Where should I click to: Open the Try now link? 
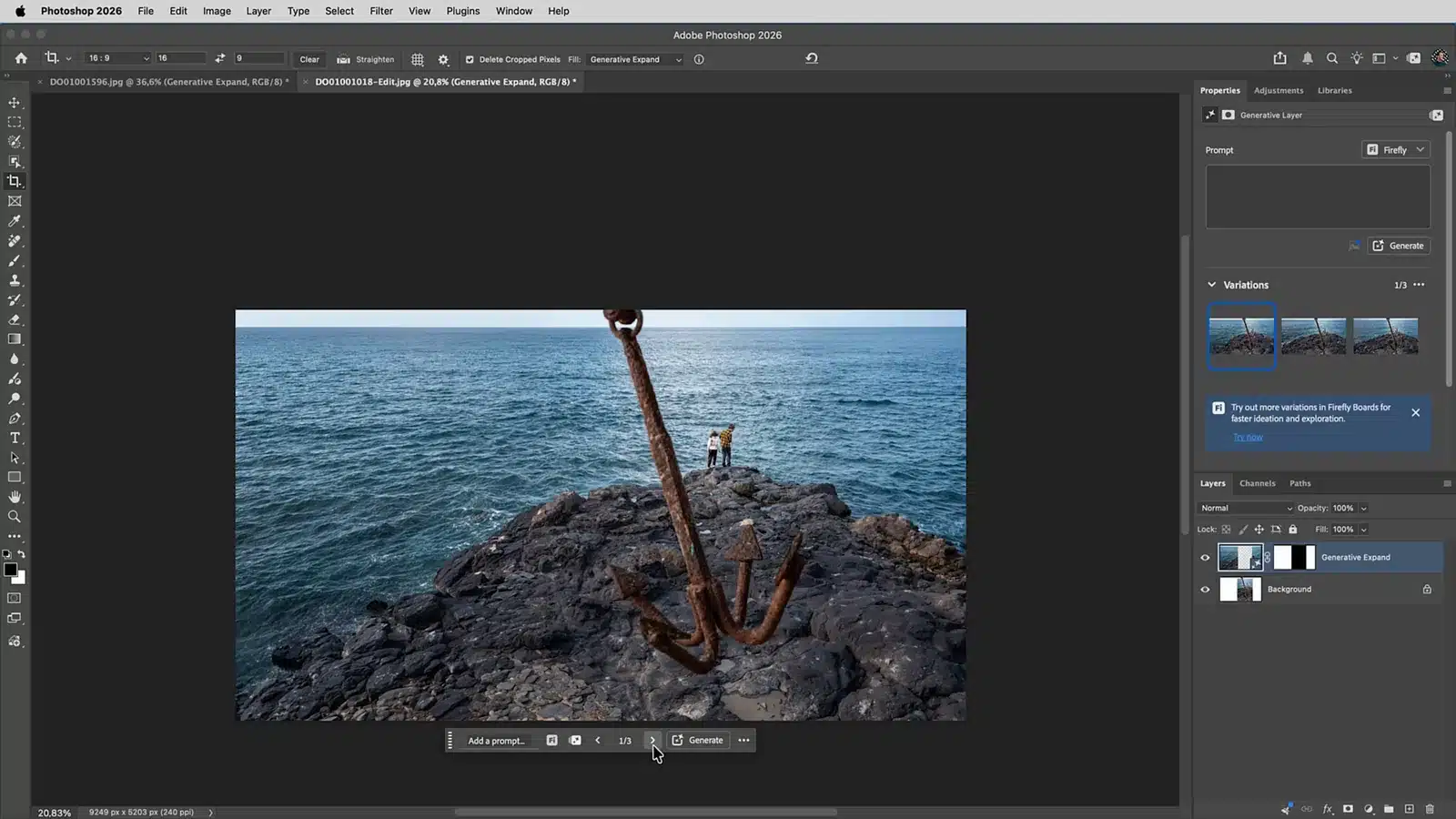coord(1248,438)
